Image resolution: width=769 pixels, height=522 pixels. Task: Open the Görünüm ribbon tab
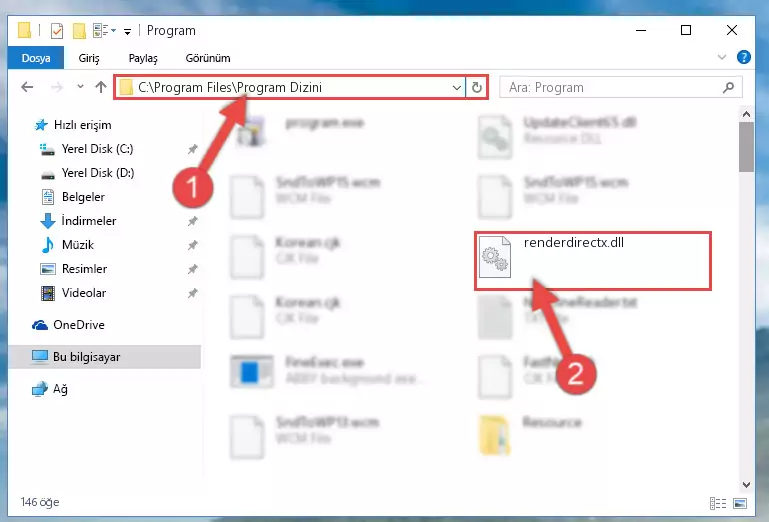point(208,58)
